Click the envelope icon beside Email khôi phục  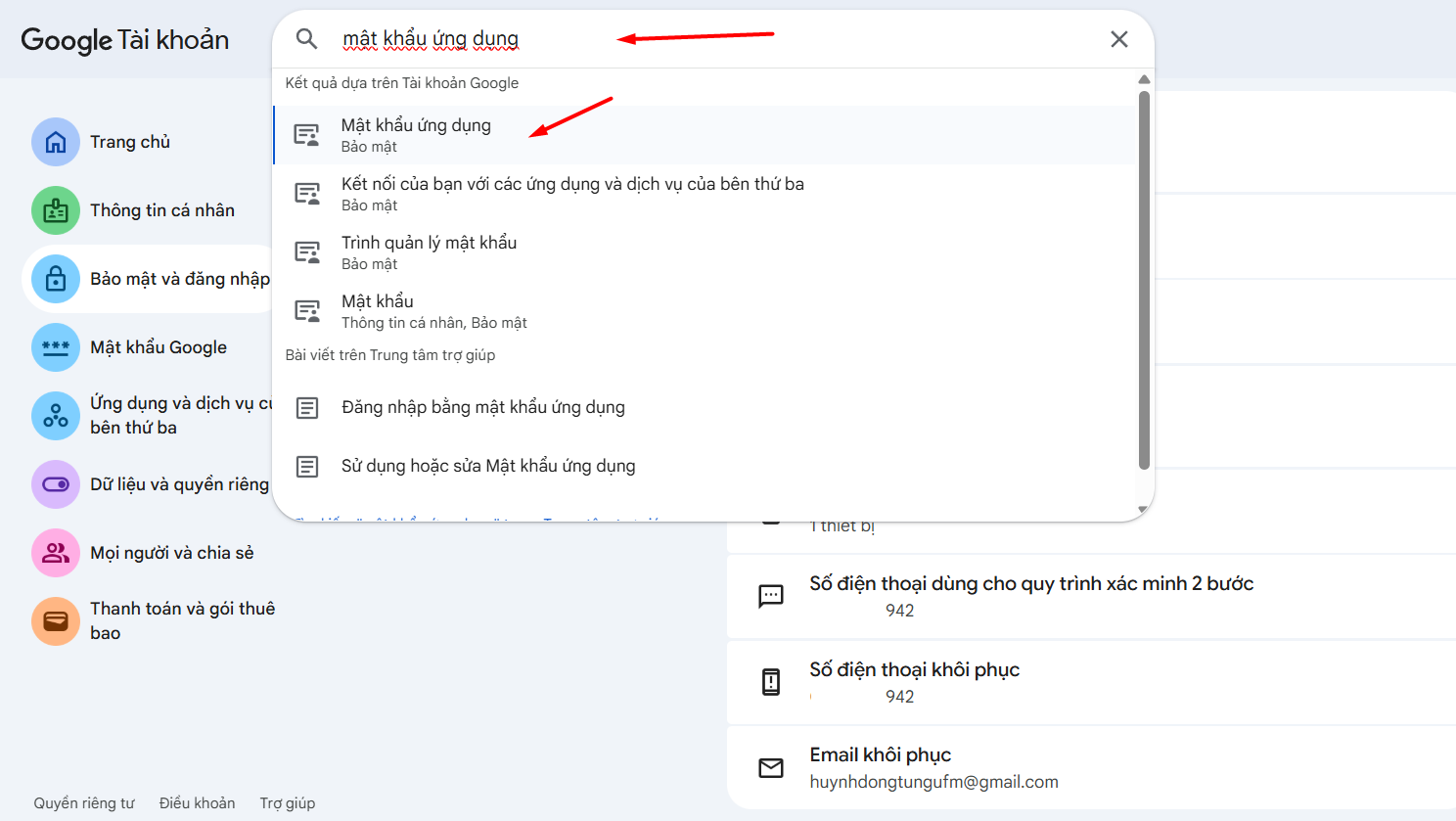771,768
